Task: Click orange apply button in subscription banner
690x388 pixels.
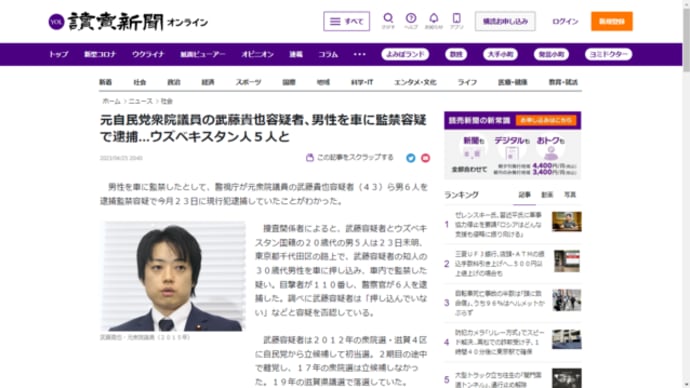Action: 546,120
